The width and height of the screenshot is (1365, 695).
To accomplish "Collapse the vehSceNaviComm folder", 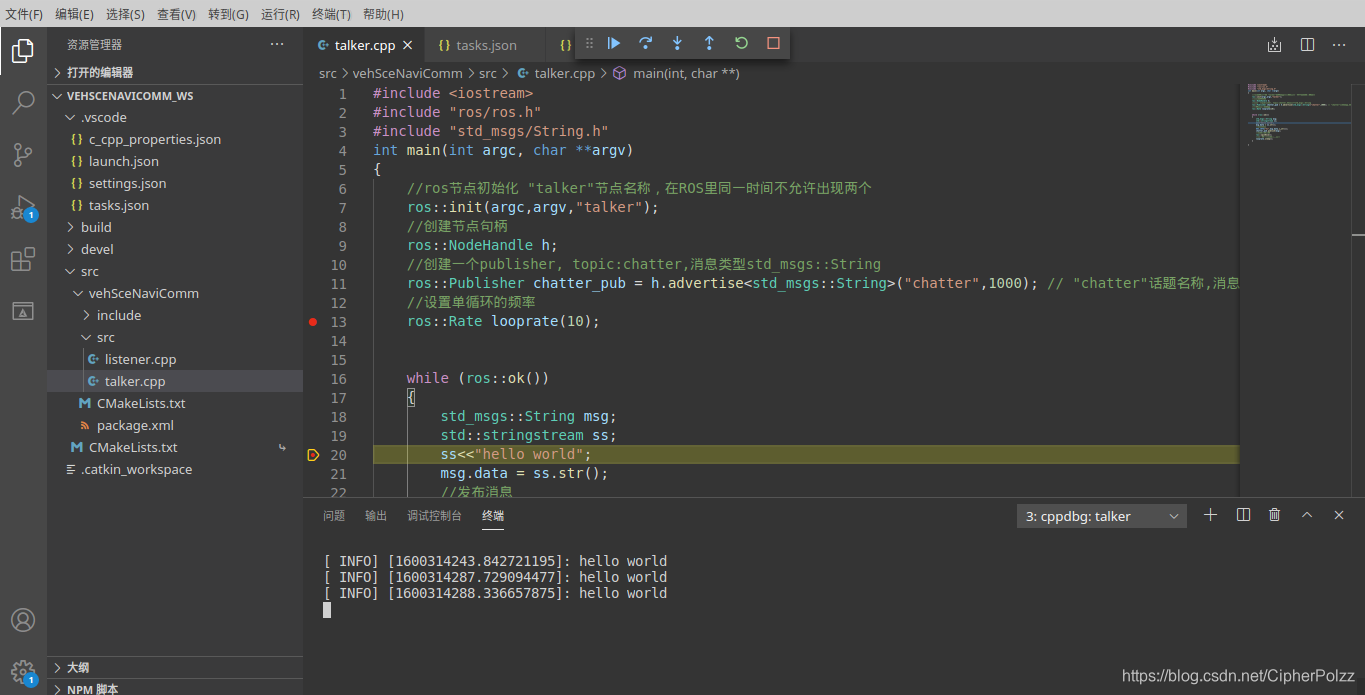I will tap(175, 294).
